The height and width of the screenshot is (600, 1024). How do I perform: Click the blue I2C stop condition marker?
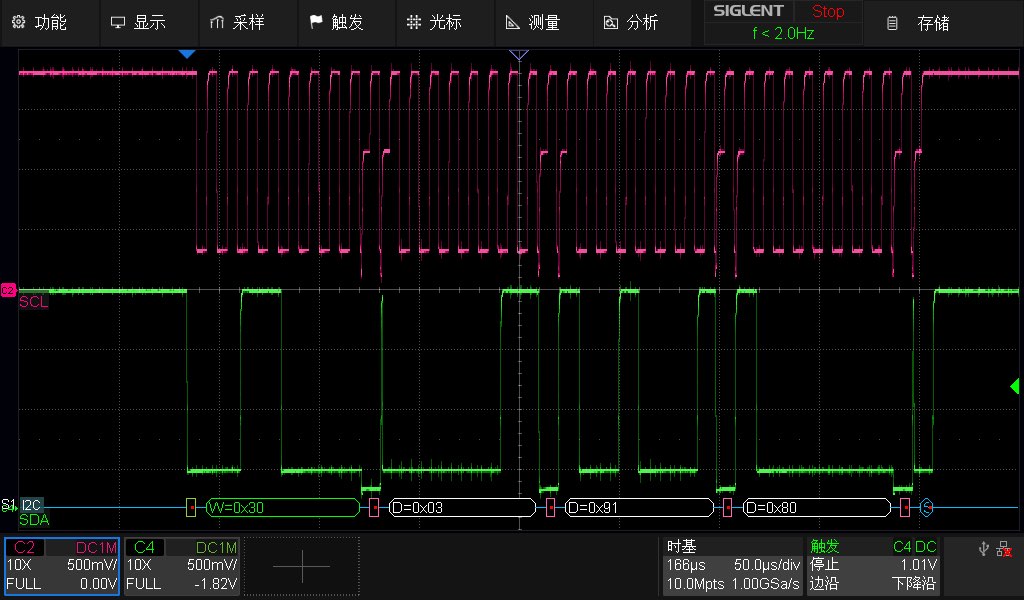click(x=927, y=507)
